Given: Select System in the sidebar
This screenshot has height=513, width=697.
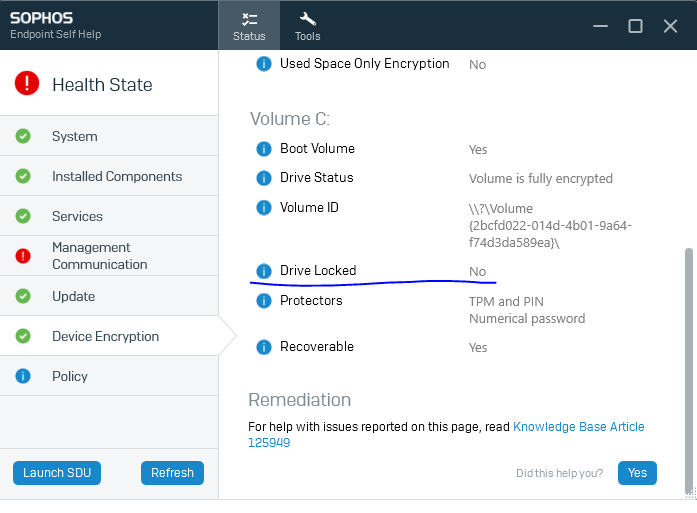Looking at the screenshot, I should pyautogui.click(x=109, y=136).
